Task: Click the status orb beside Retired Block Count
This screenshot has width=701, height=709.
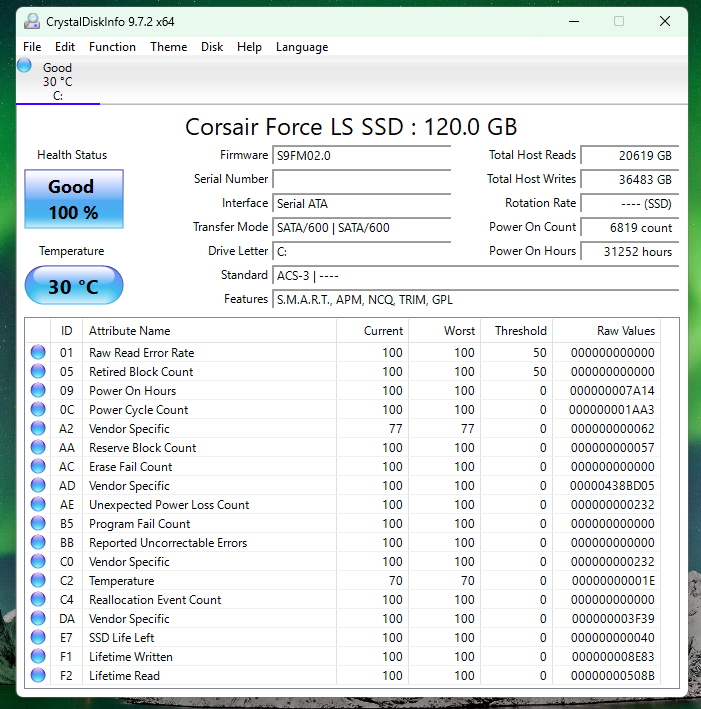Action: [x=38, y=371]
